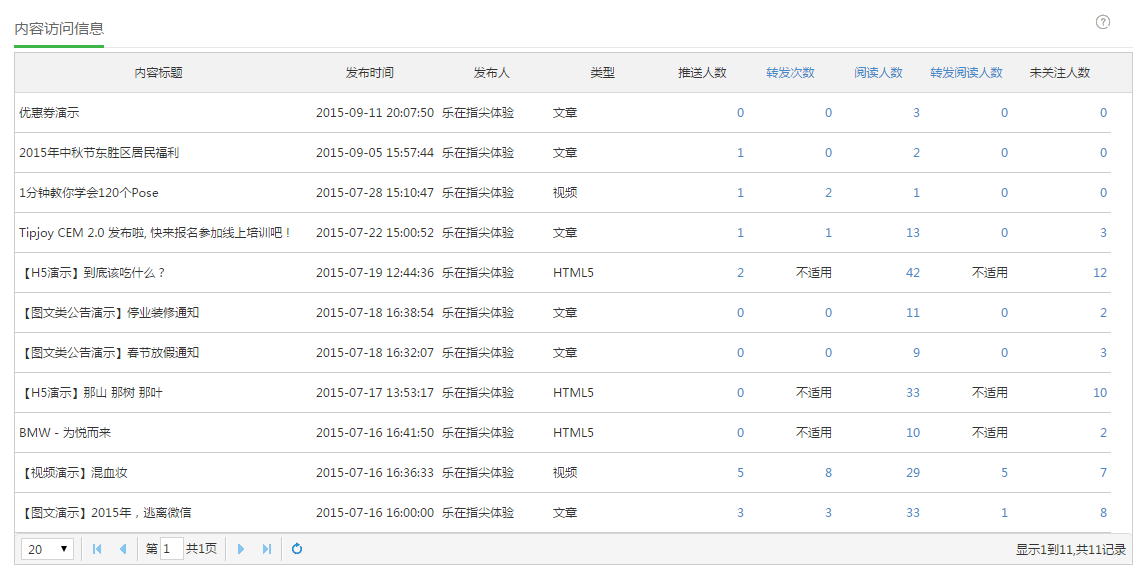Click unfollowed count 12 for 到底该吃什么 row

pos(1100,273)
